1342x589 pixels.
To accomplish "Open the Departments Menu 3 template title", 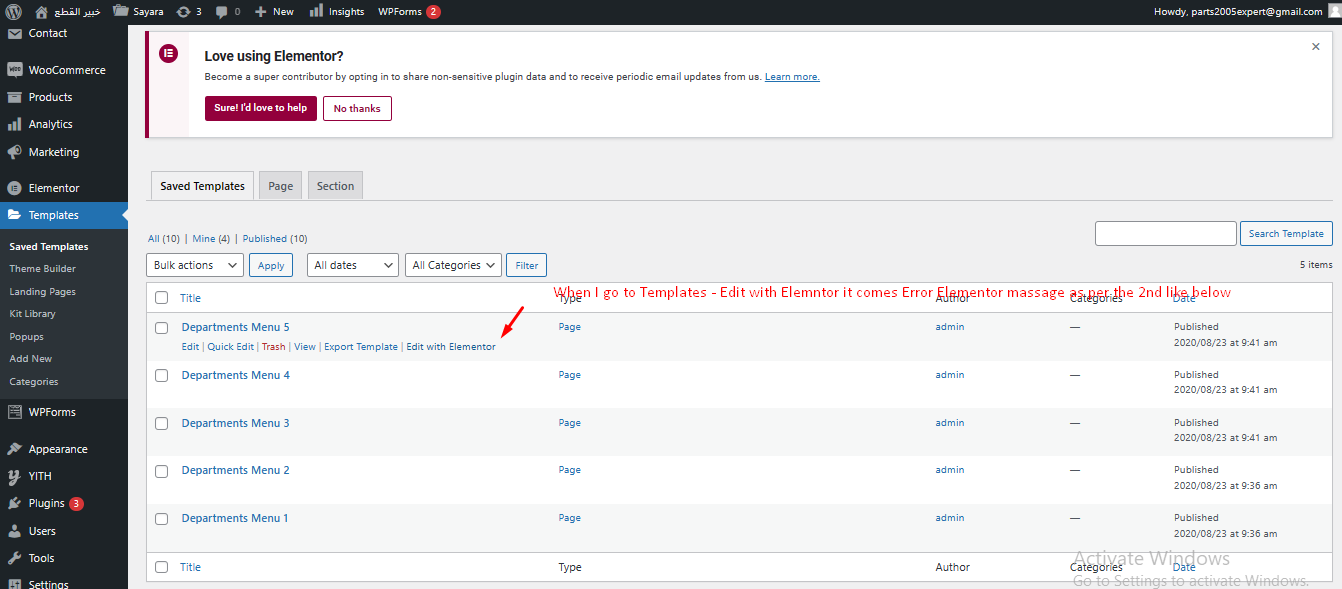I will pyautogui.click(x=236, y=423).
